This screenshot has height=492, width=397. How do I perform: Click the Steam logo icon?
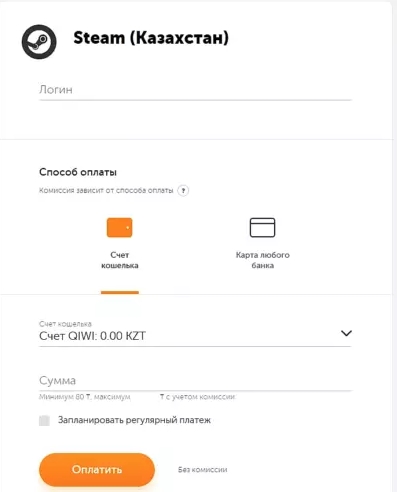pyautogui.click(x=39, y=42)
